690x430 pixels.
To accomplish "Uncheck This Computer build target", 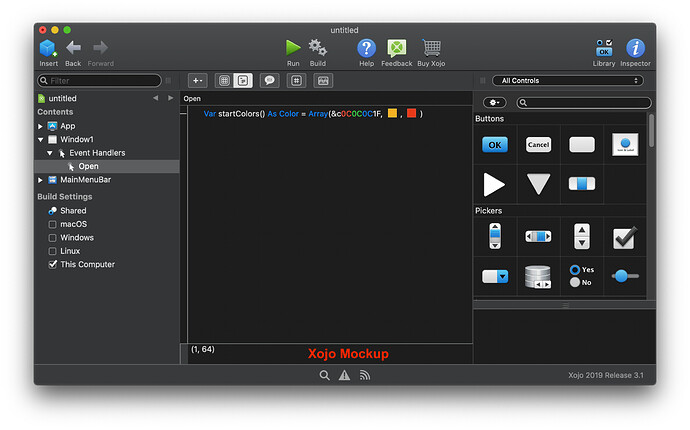I will click(x=52, y=265).
